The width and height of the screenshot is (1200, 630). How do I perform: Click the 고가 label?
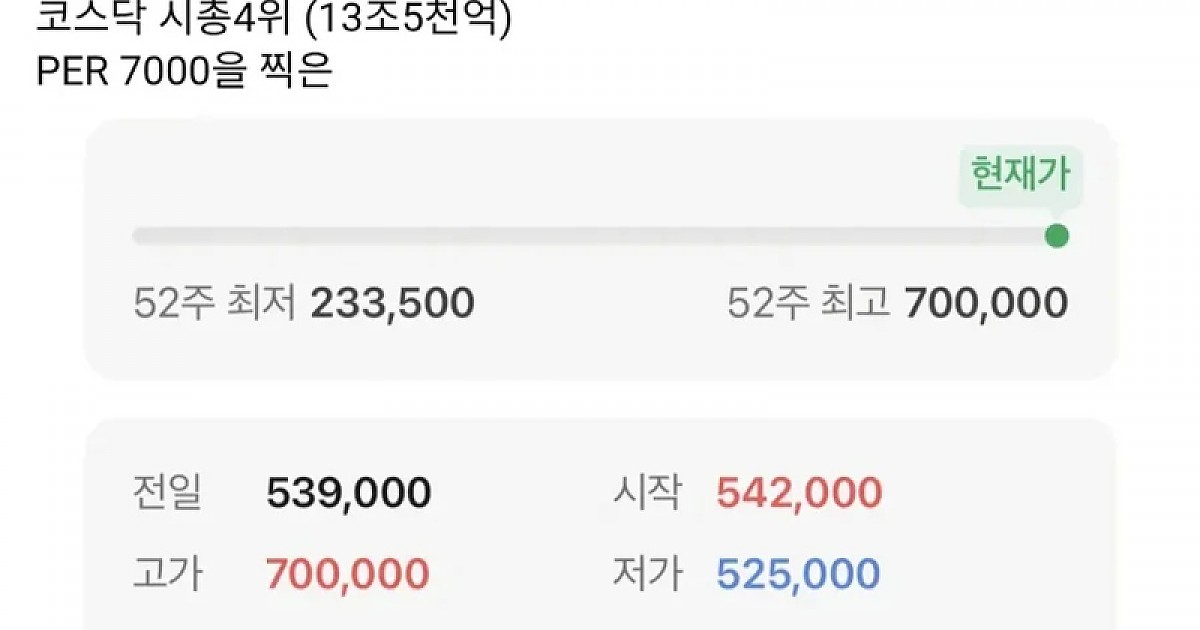tap(167, 574)
